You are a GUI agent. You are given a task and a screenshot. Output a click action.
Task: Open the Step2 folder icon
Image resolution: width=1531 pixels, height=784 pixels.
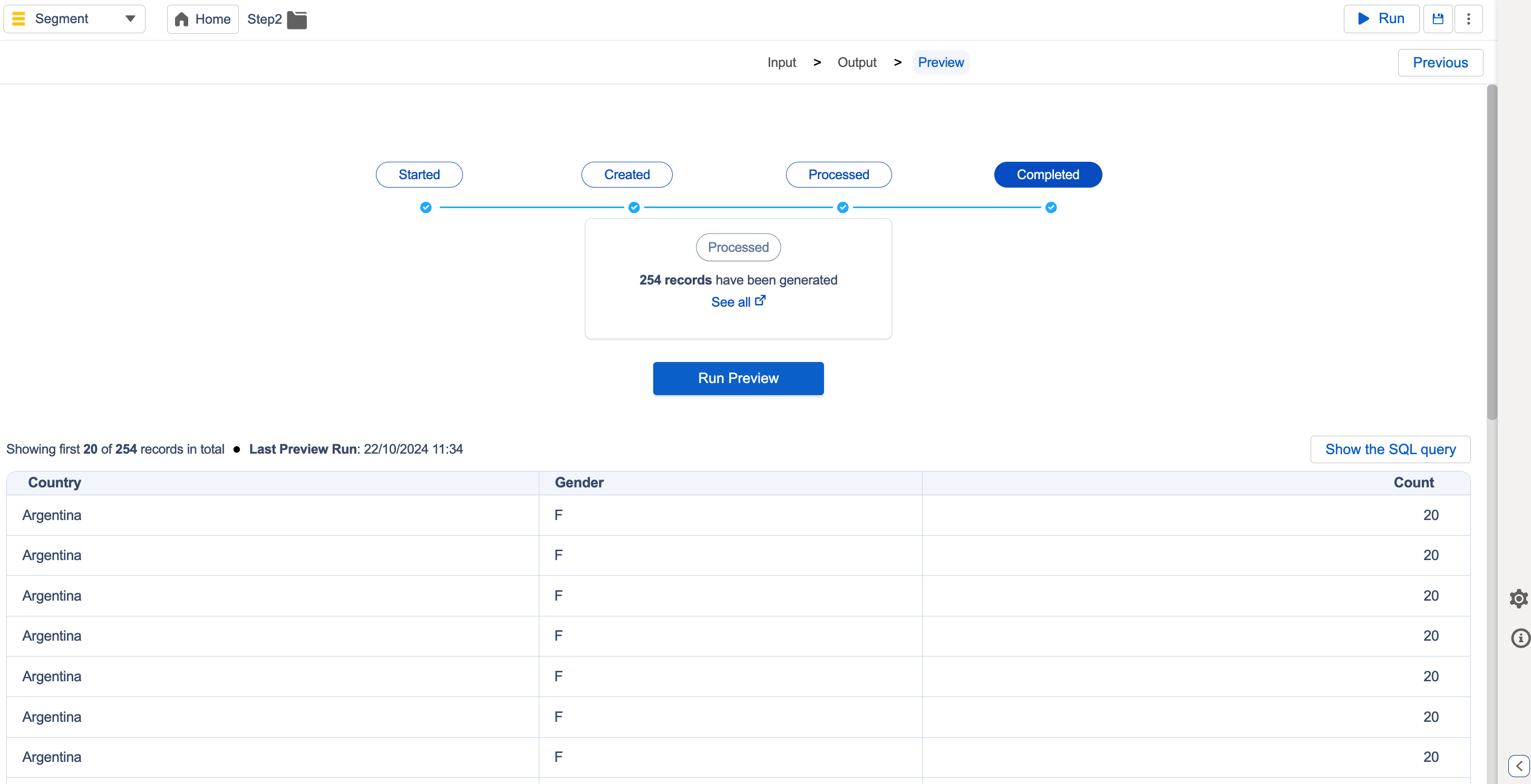tap(297, 19)
